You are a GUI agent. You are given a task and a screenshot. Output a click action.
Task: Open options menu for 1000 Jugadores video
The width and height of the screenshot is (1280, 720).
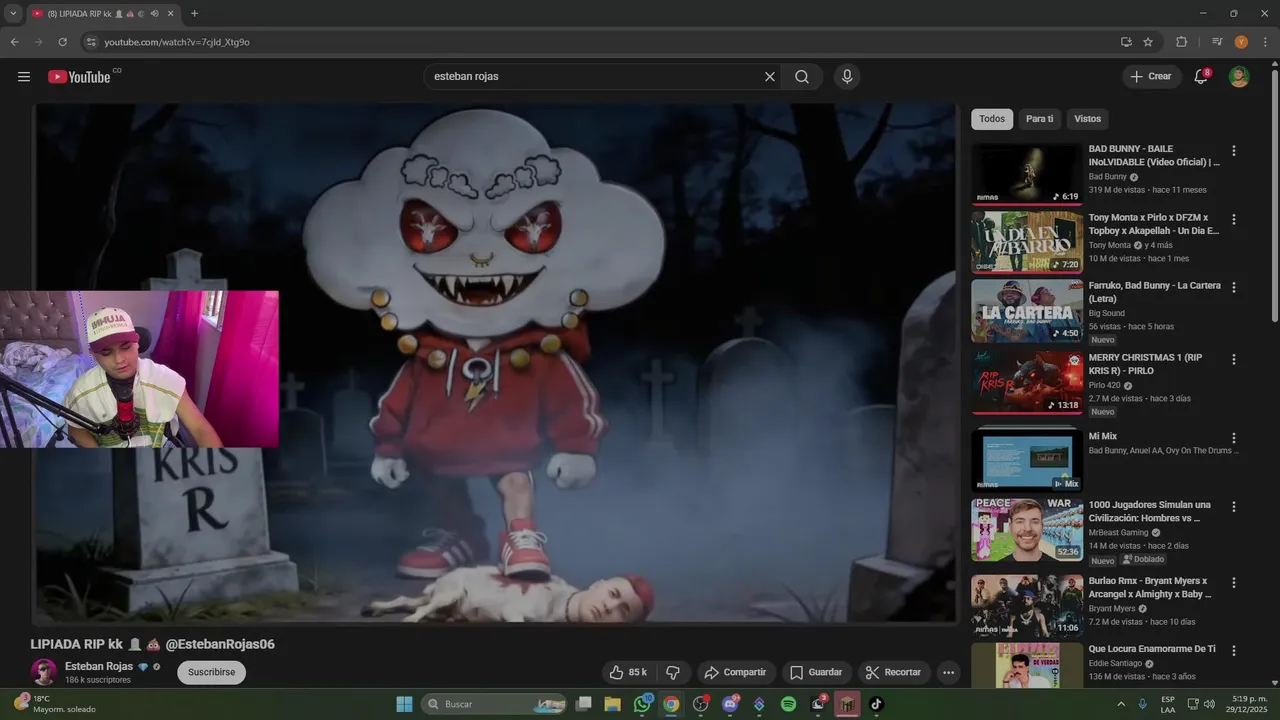[x=1233, y=506]
